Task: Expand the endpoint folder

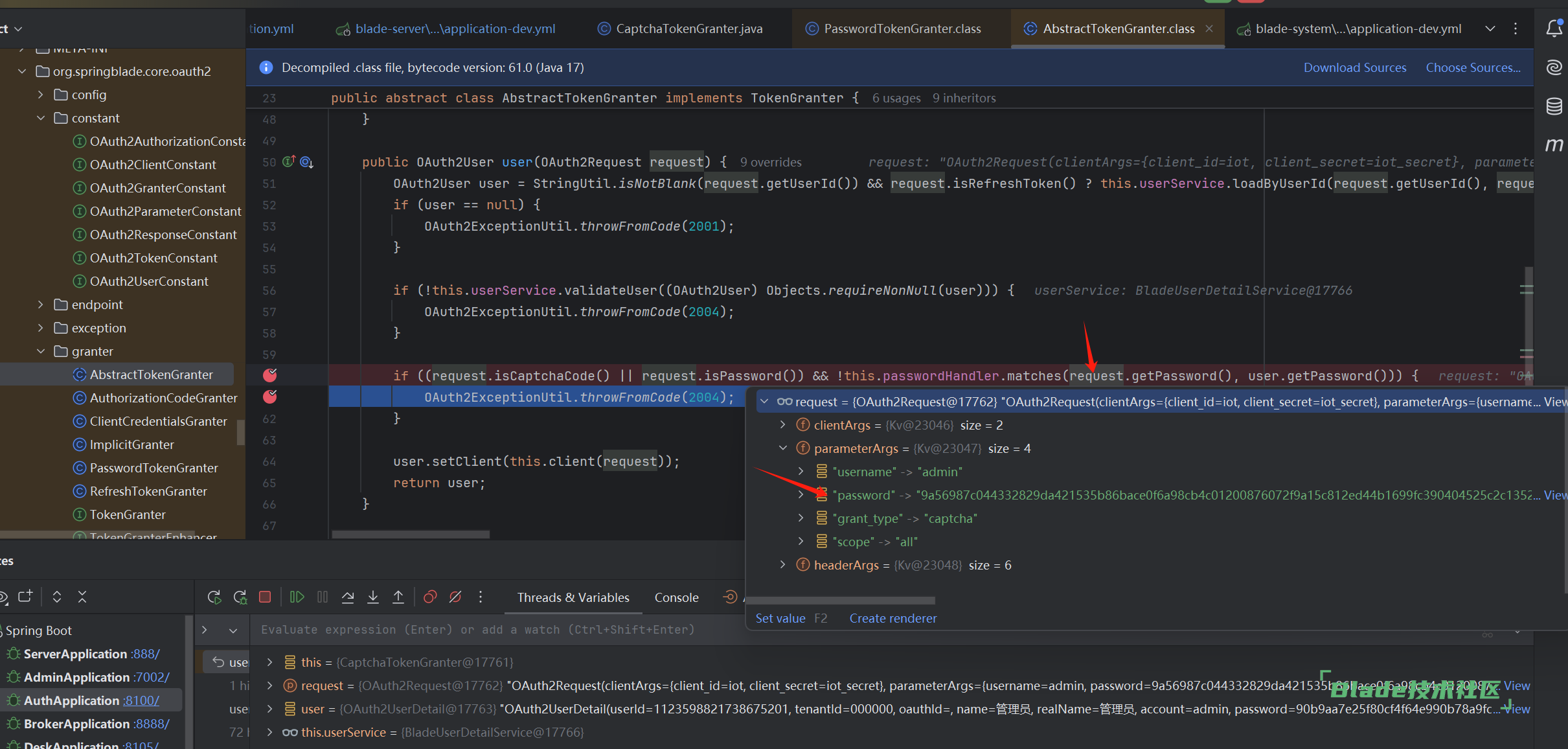Action: [41, 305]
